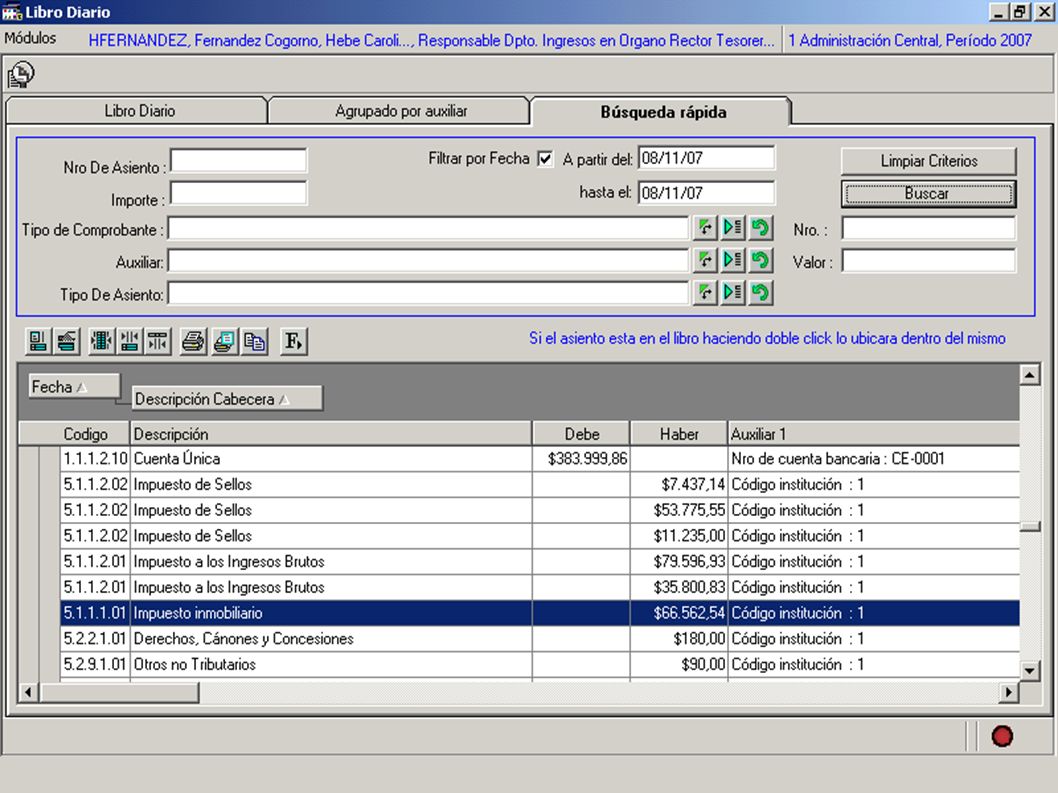Click the first grid layout icon in the toolbar
The image size is (1058, 793).
pyautogui.click(x=38, y=341)
